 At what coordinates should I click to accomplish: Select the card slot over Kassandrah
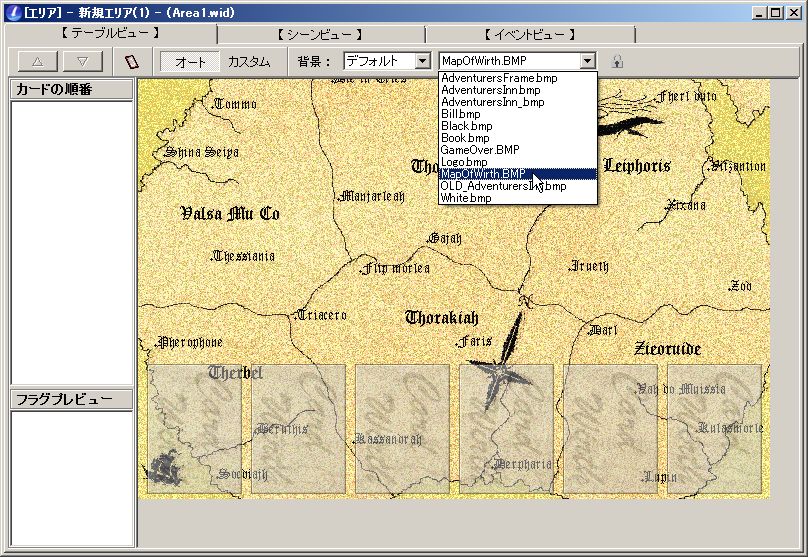click(x=402, y=429)
